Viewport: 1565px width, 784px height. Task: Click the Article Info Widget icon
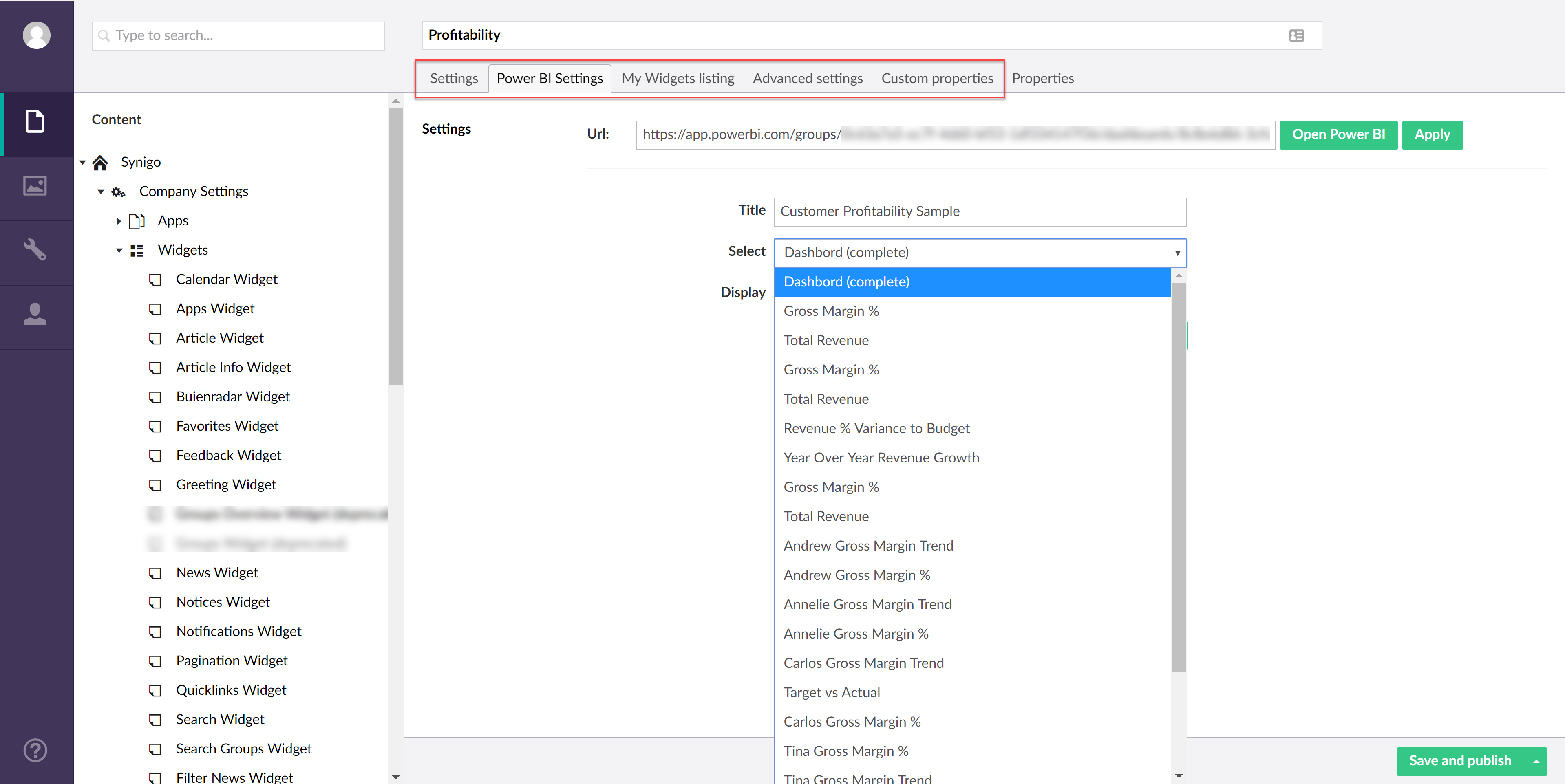(x=156, y=368)
